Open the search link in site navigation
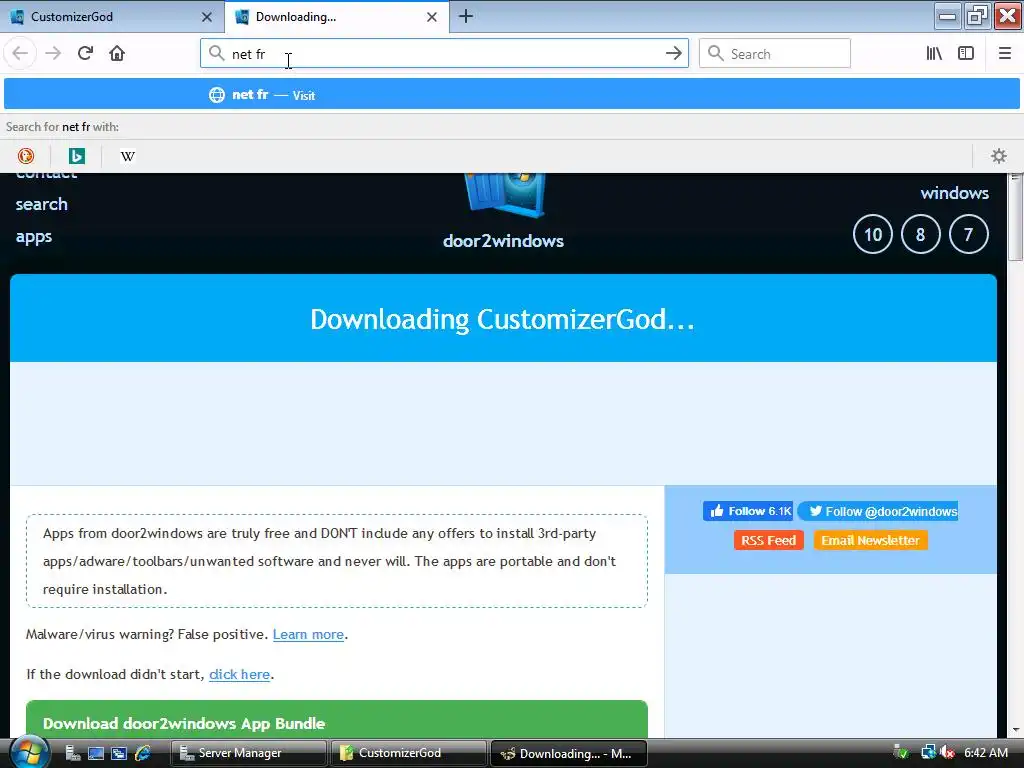 click(41, 204)
